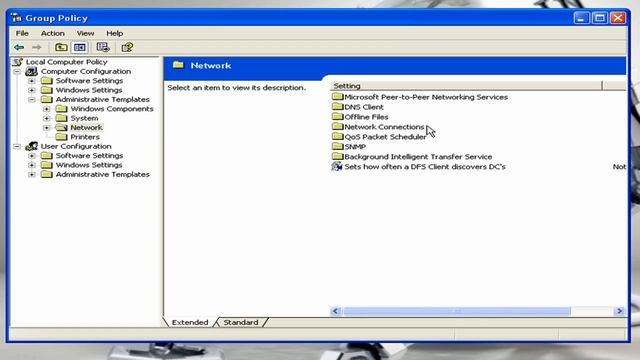The width and height of the screenshot is (640, 360).
Task: Expand the System tree node
Action: [x=47, y=118]
